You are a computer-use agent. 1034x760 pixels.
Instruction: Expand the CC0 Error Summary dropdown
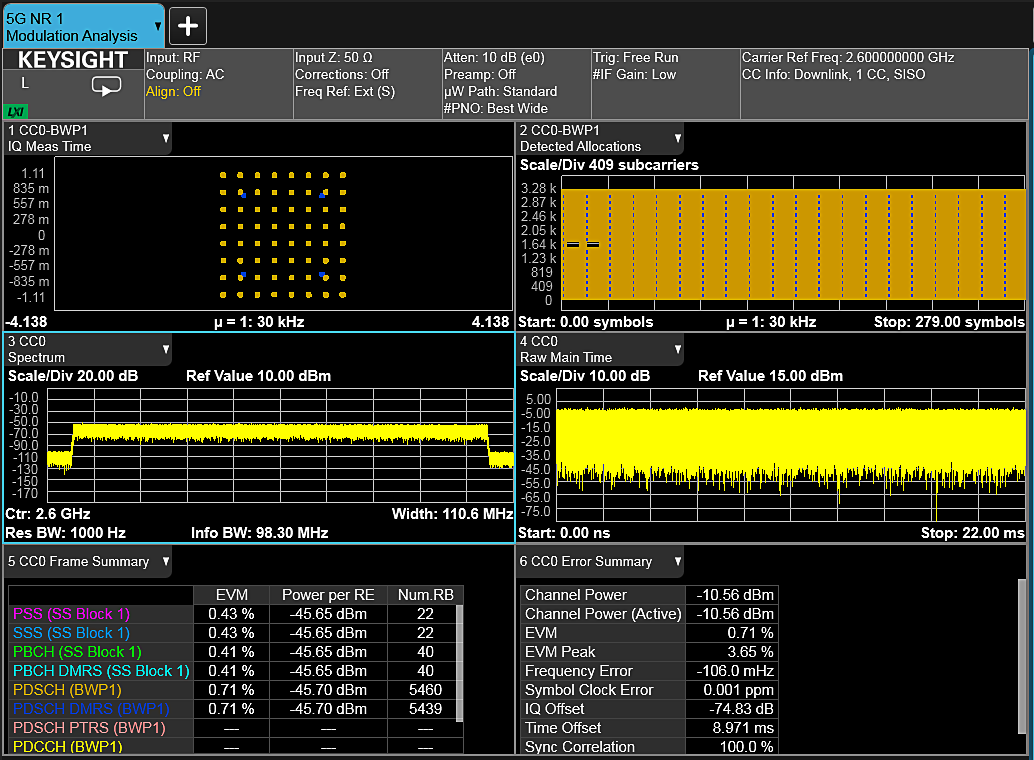tap(678, 562)
